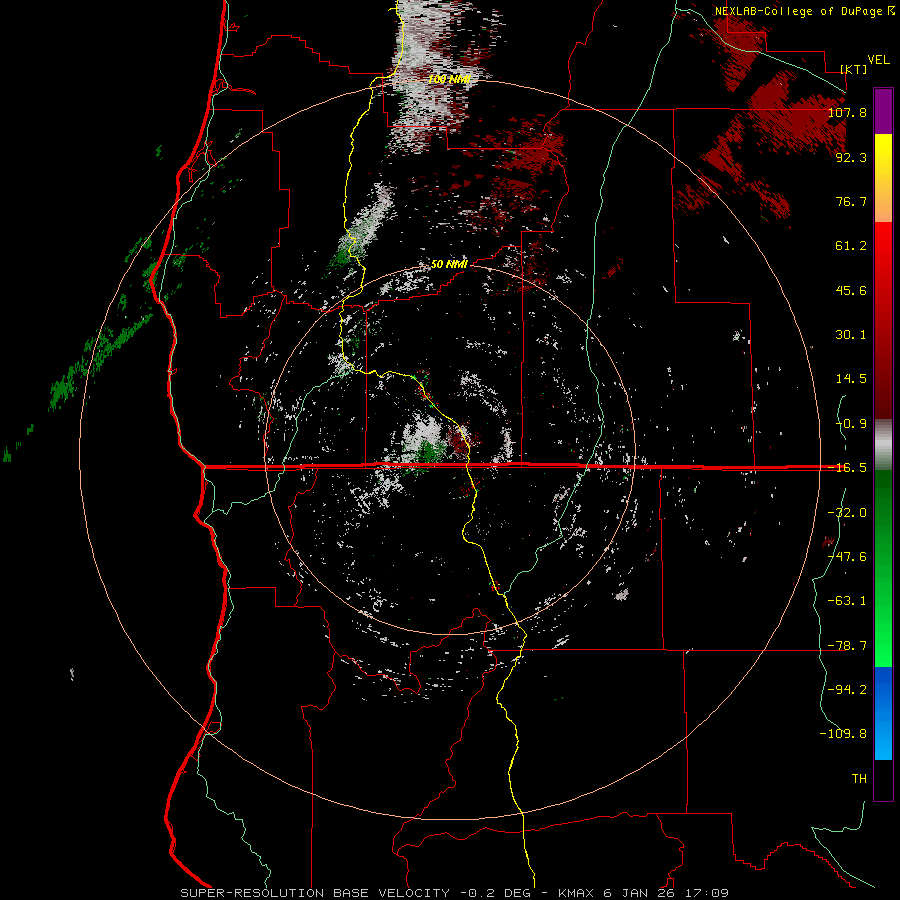Click the 50 NMI range ring label

(x=449, y=264)
